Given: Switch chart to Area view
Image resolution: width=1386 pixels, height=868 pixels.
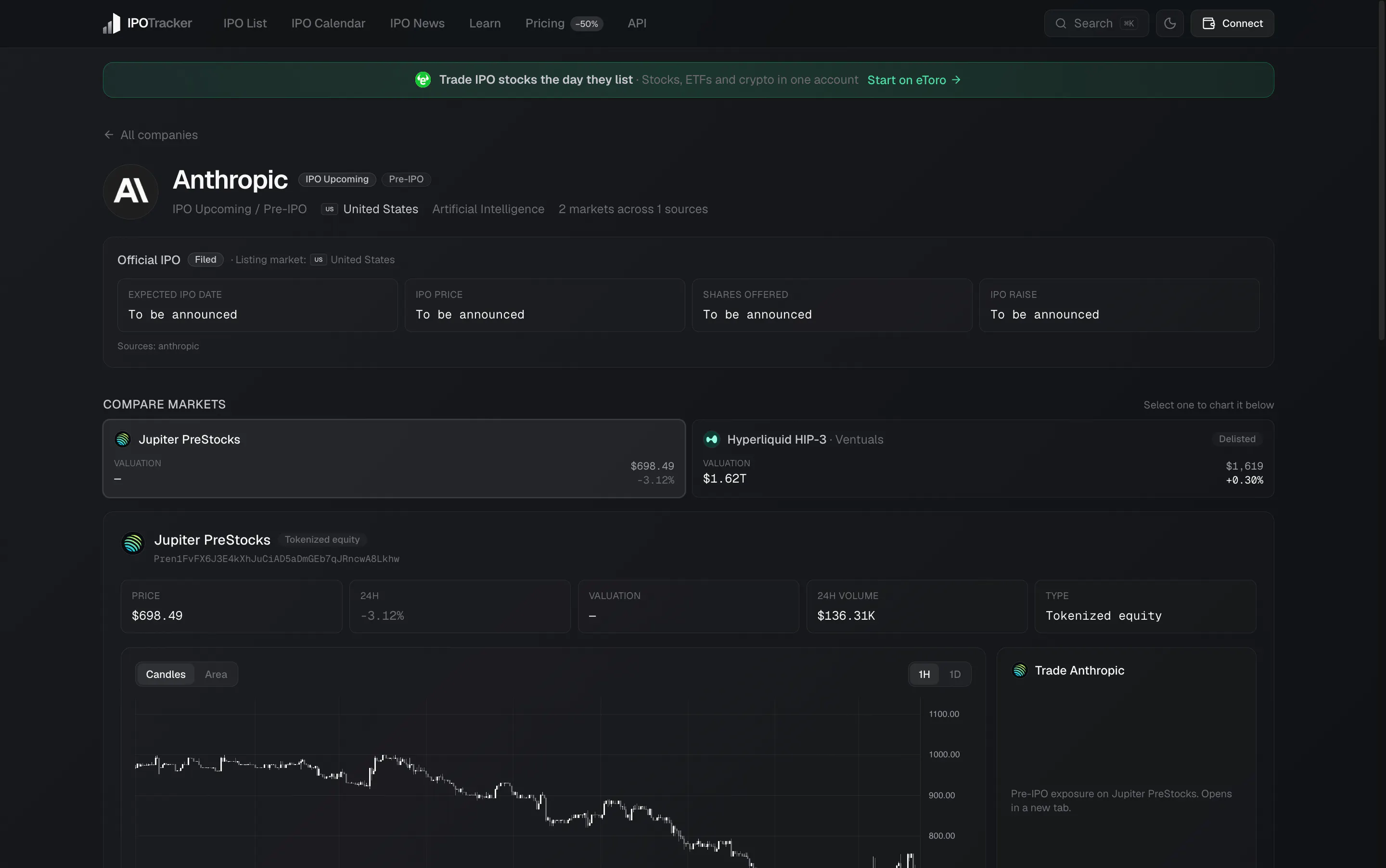Looking at the screenshot, I should coord(216,675).
